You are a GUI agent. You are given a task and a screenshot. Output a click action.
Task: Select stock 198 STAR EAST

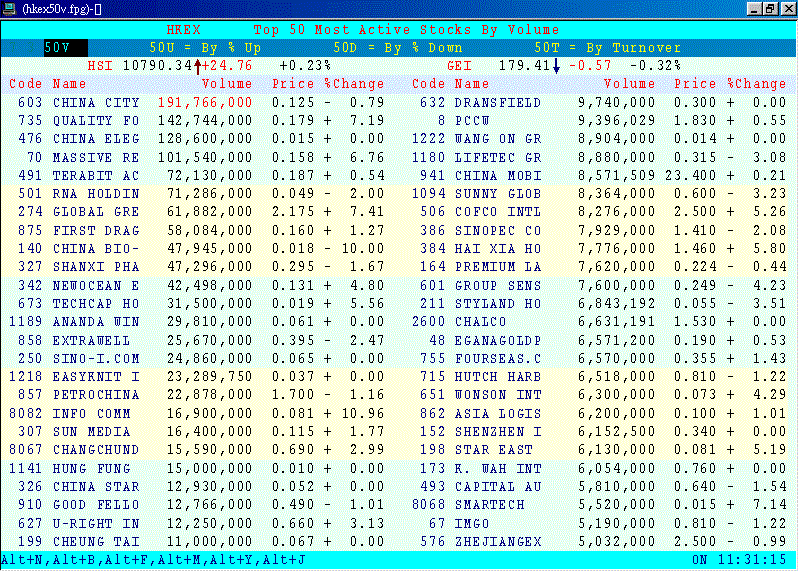point(599,450)
